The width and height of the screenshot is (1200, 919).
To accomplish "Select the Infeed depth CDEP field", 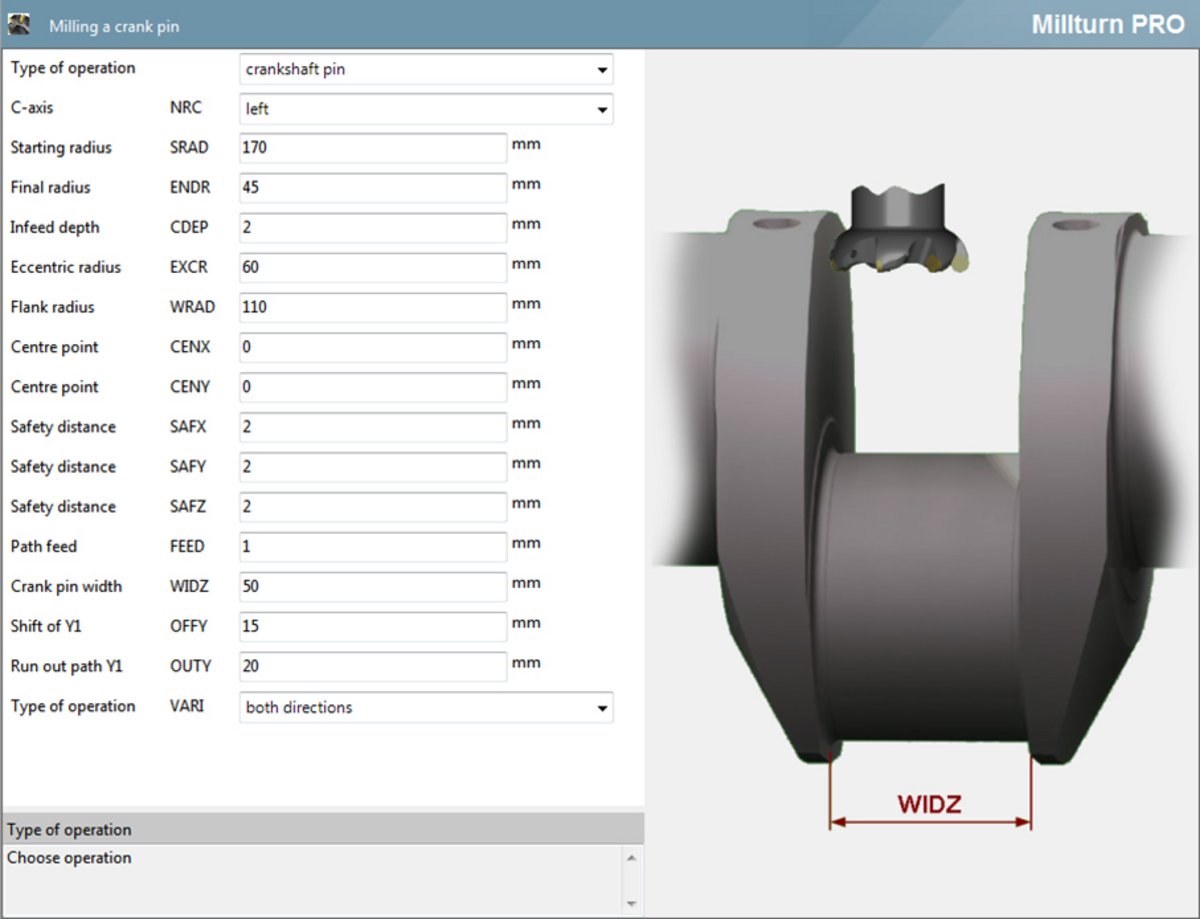I will [372, 227].
